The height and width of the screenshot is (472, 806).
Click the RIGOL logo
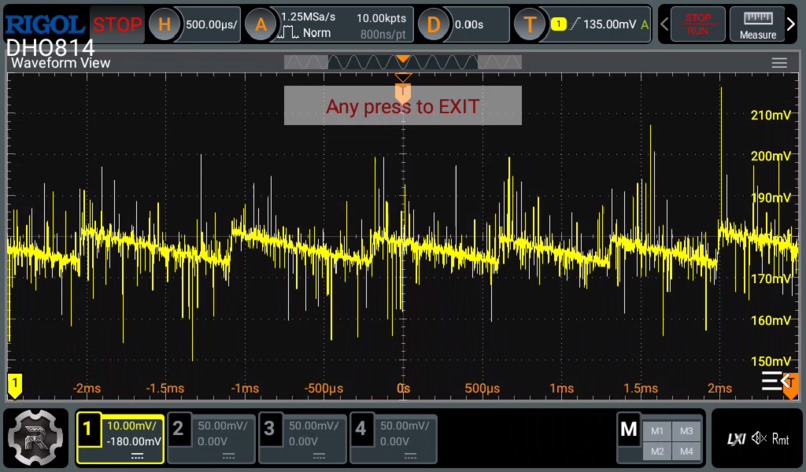coord(45,25)
